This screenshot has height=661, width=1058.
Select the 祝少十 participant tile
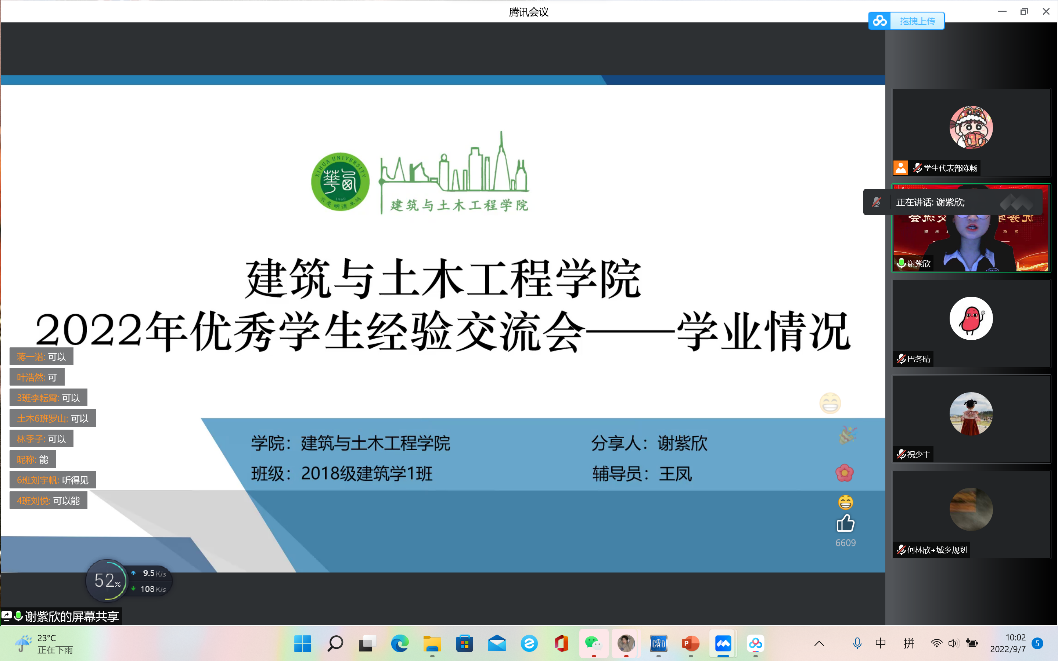tap(970, 418)
